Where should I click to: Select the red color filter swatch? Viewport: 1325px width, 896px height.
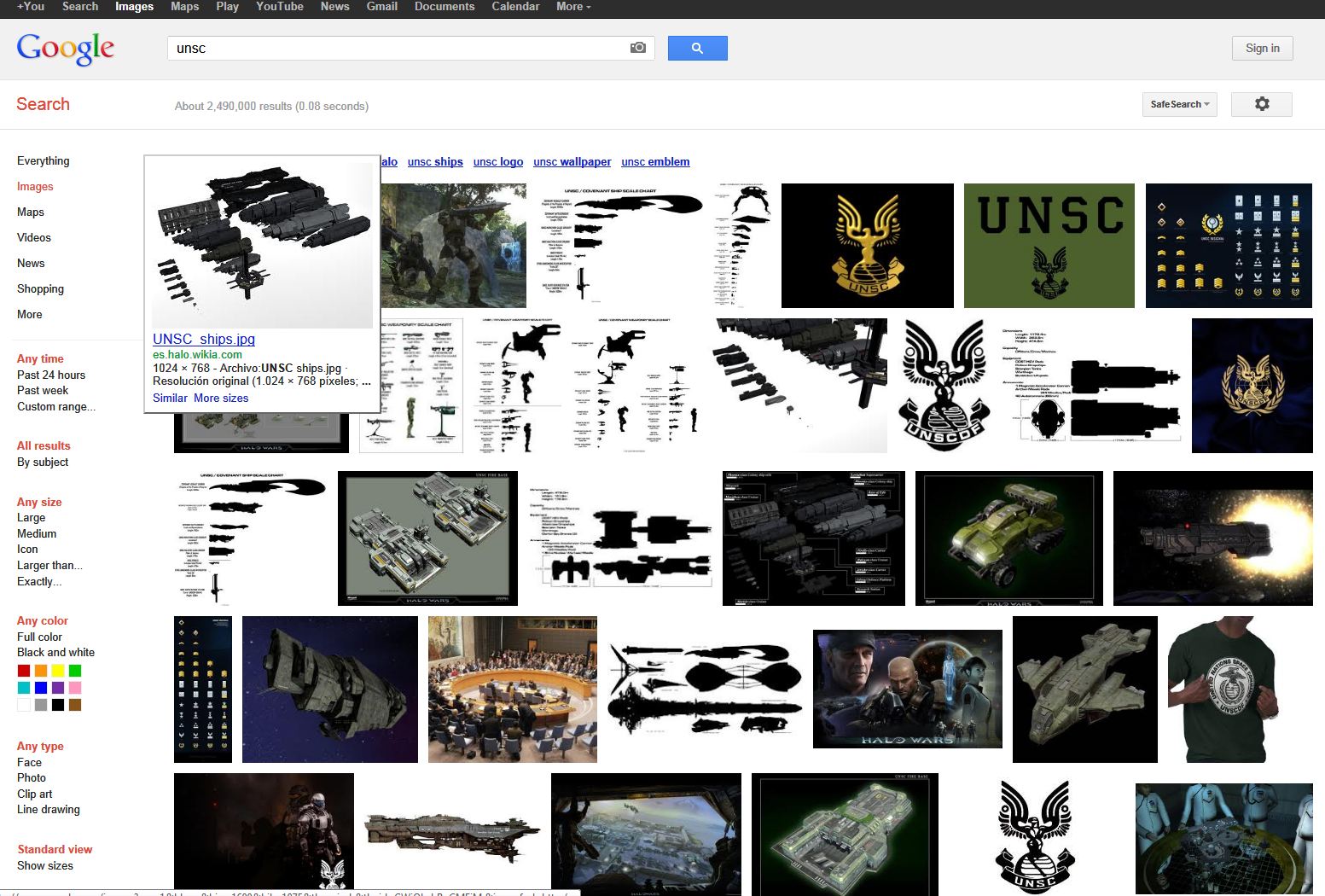(23, 671)
